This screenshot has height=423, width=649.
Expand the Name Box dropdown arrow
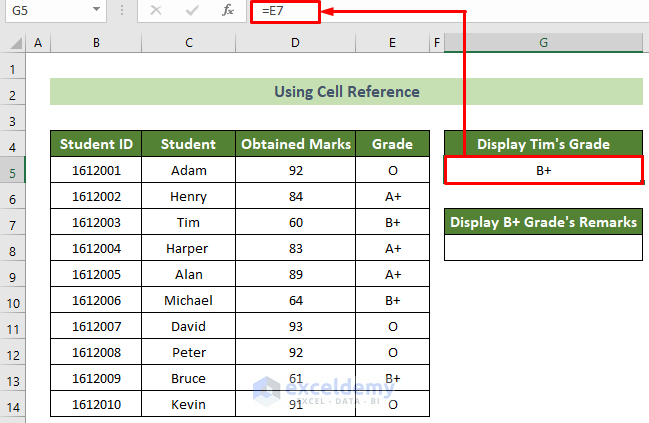(96, 9)
